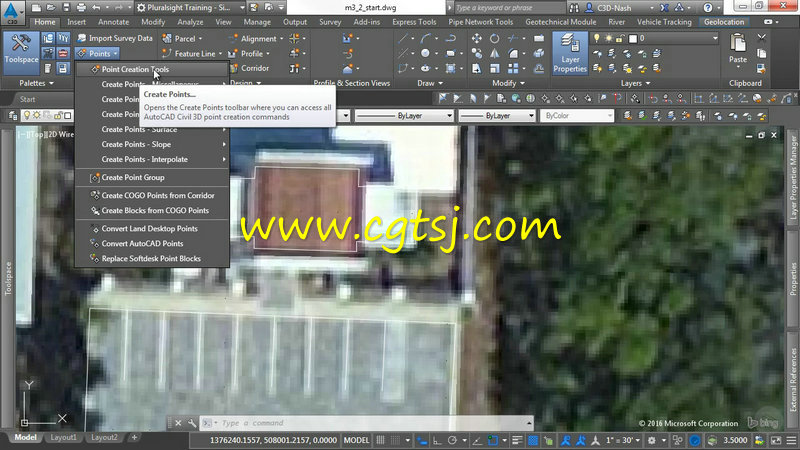This screenshot has width=800, height=450.
Task: Click the Create Point Group icon
Action: tap(94, 178)
